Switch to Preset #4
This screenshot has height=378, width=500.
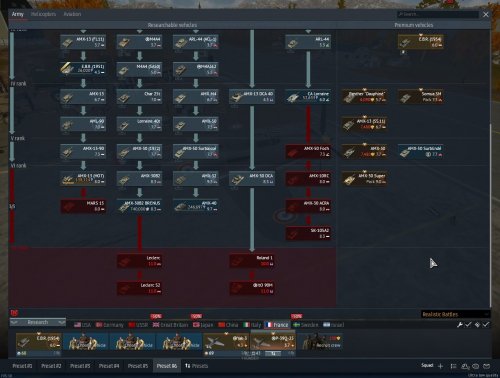pos(109,366)
